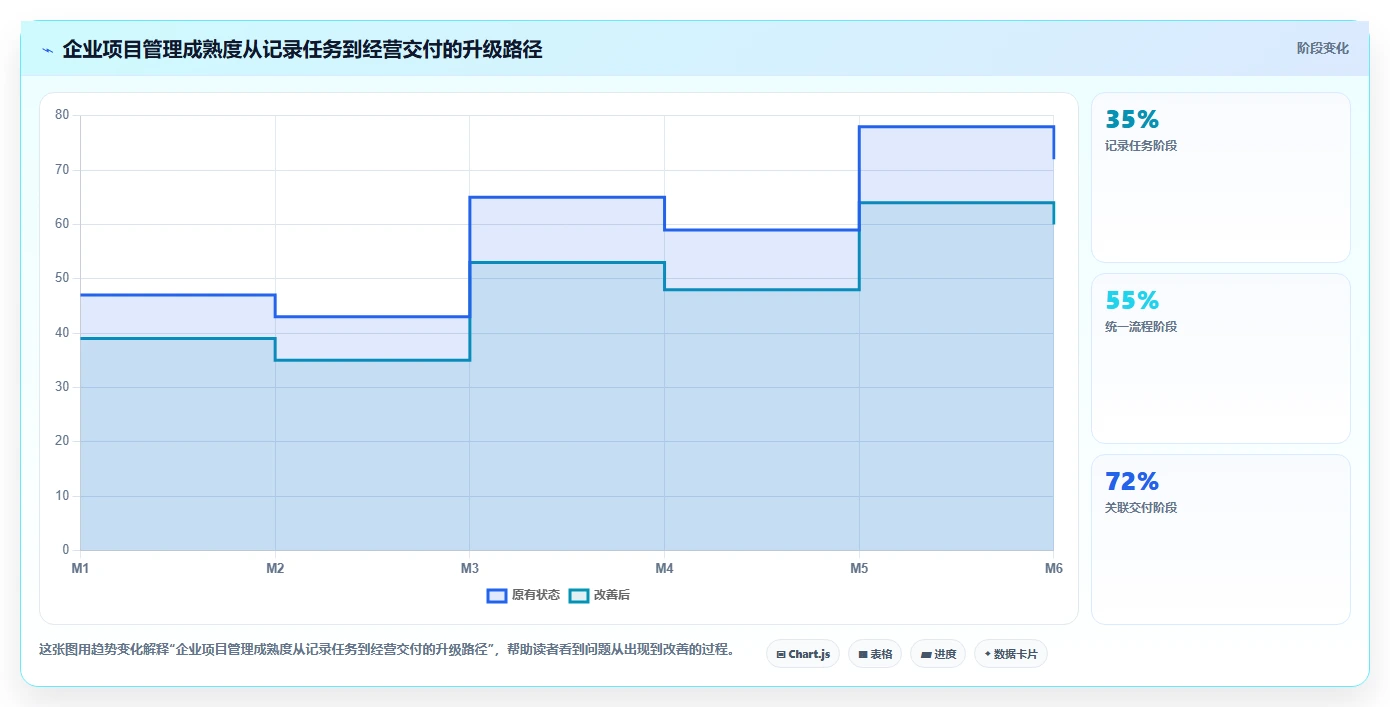Click the 改善后 legend color box
The image size is (1390, 707).
pyautogui.click(x=579, y=595)
